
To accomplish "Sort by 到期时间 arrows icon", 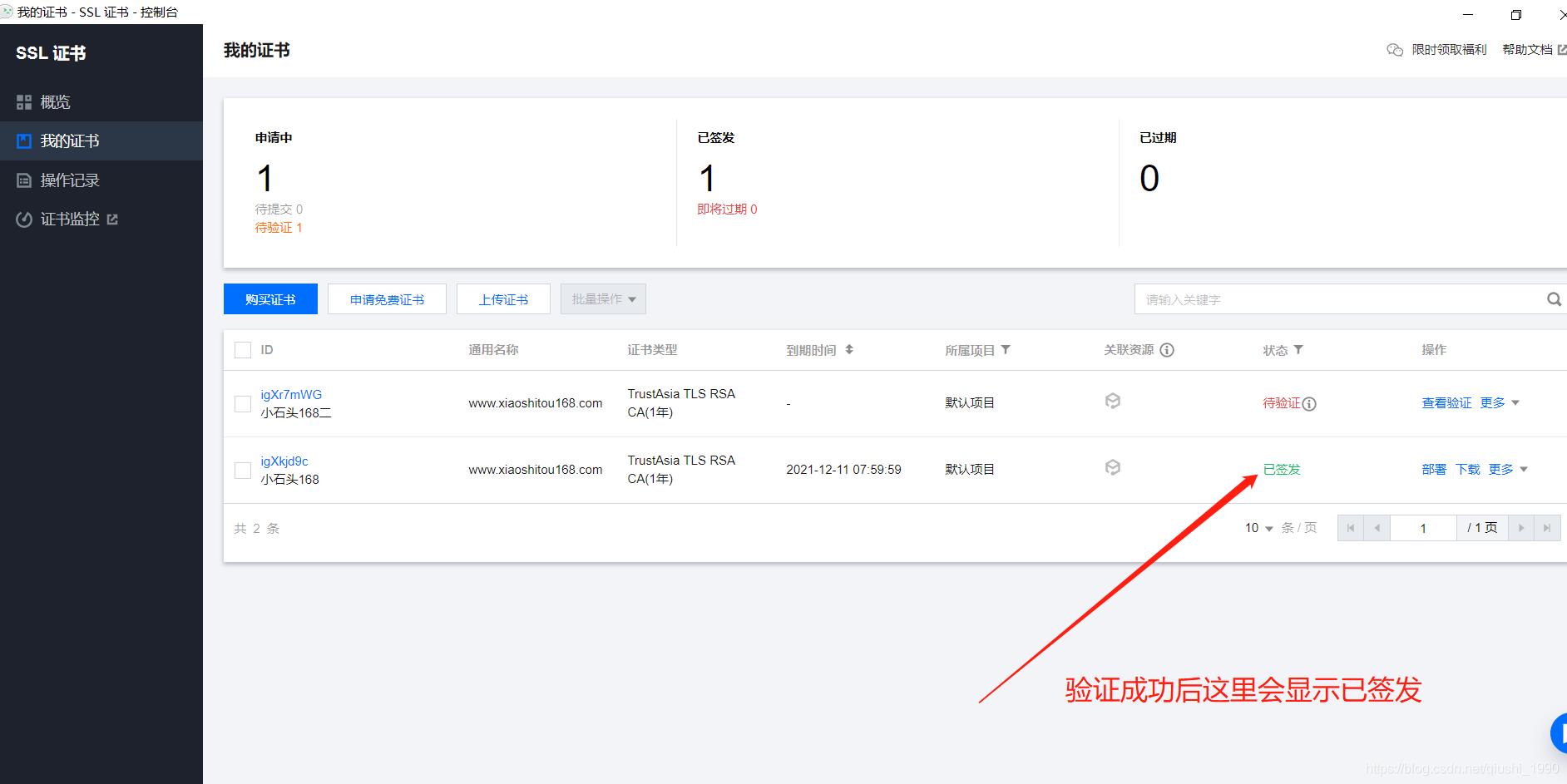I will 849,350.
